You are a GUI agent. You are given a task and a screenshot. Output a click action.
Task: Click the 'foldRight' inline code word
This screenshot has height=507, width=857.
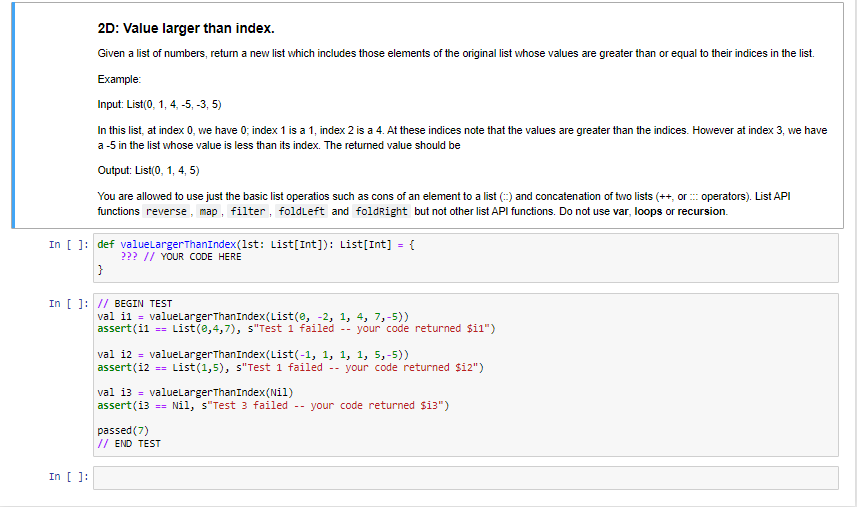(x=381, y=211)
